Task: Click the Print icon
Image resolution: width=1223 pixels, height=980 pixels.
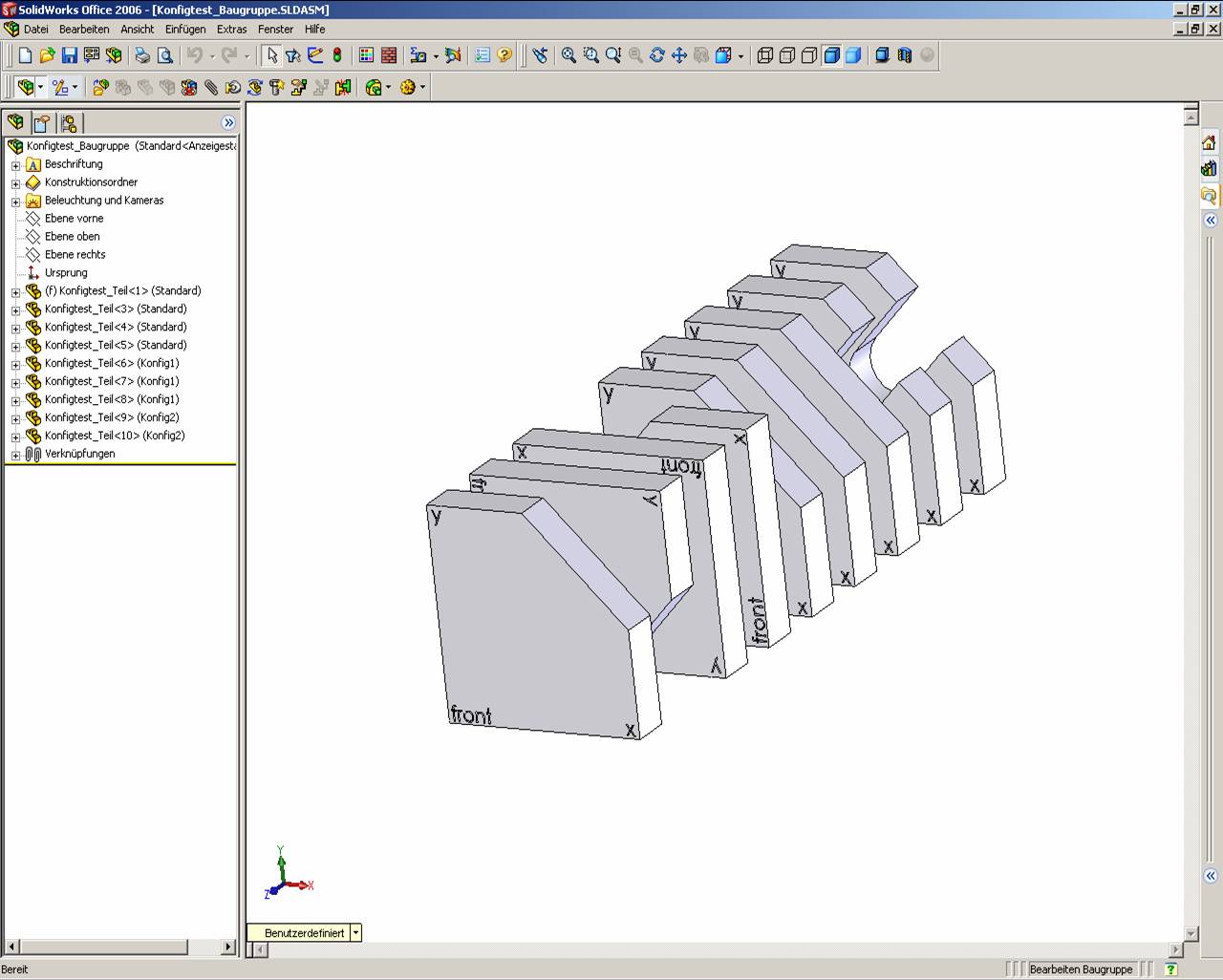Action: click(x=142, y=55)
